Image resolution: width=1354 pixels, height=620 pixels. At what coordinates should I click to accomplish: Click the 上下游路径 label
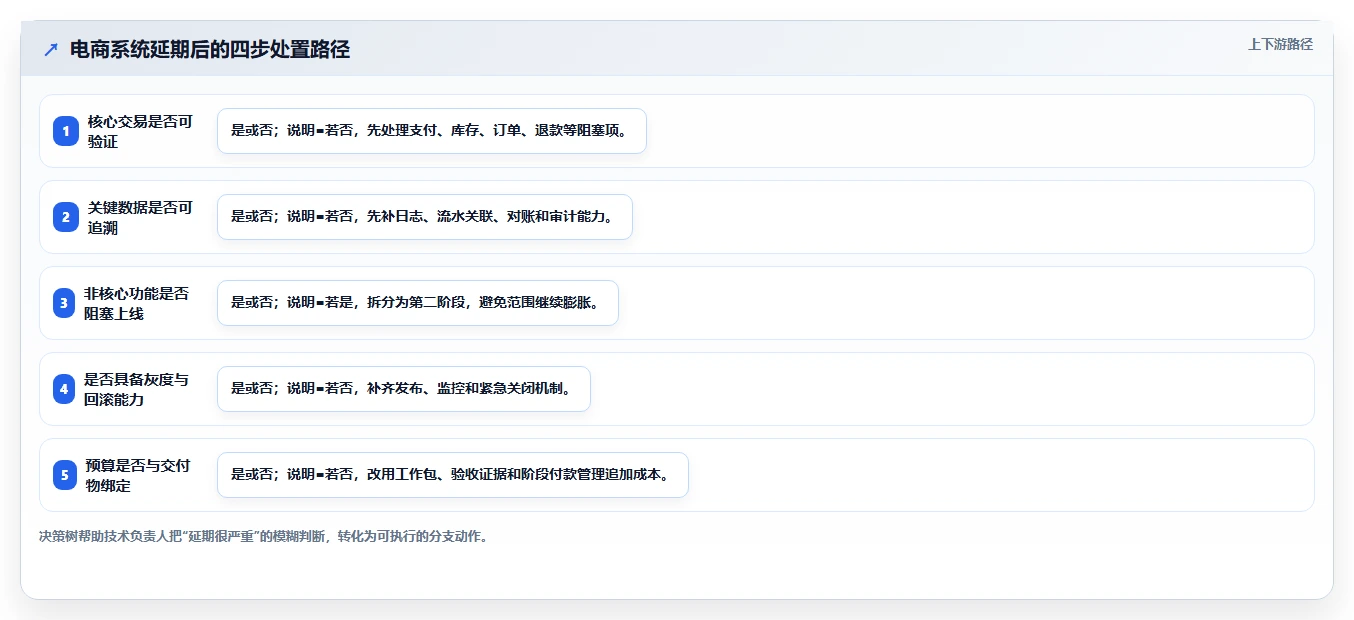pos(1280,44)
